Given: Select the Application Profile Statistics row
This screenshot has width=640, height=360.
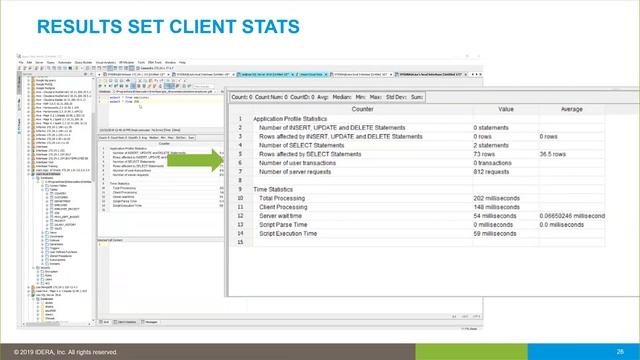Looking at the screenshot, I should [417, 119].
